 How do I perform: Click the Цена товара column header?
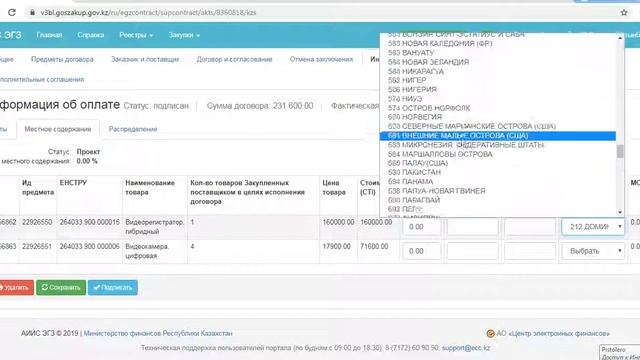click(x=333, y=187)
